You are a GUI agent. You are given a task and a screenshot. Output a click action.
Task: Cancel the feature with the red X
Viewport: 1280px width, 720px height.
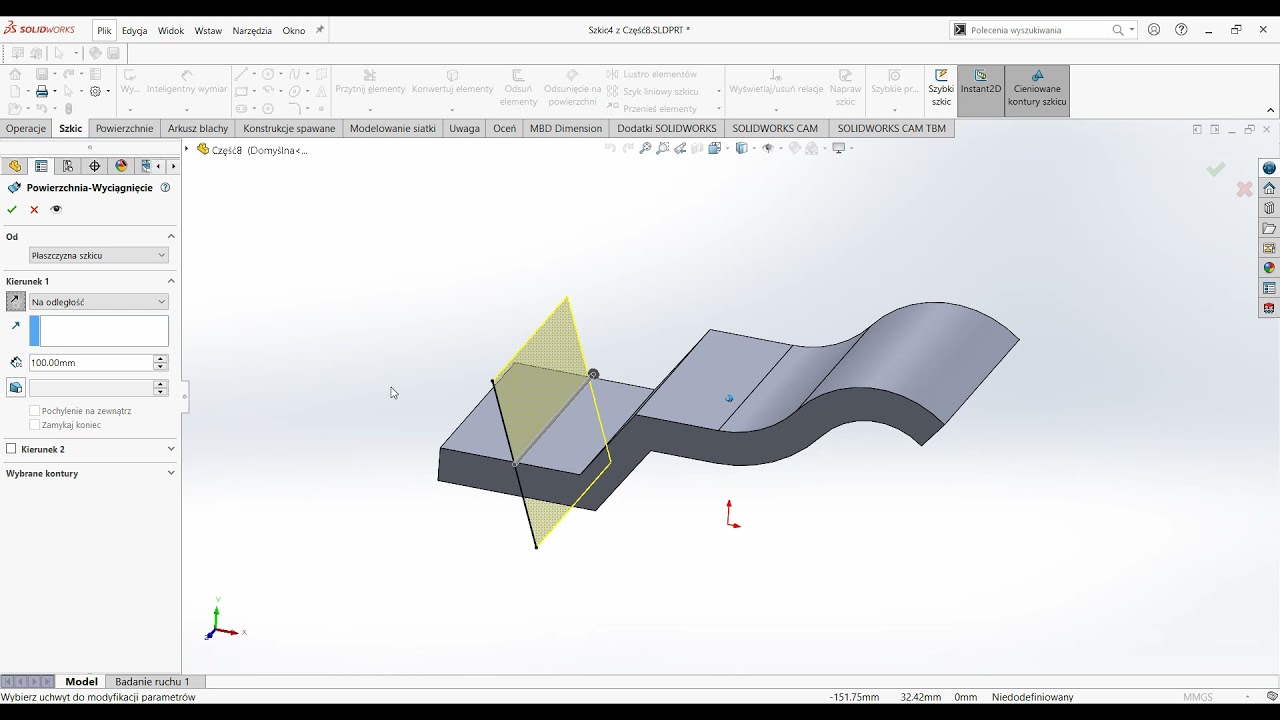34,210
